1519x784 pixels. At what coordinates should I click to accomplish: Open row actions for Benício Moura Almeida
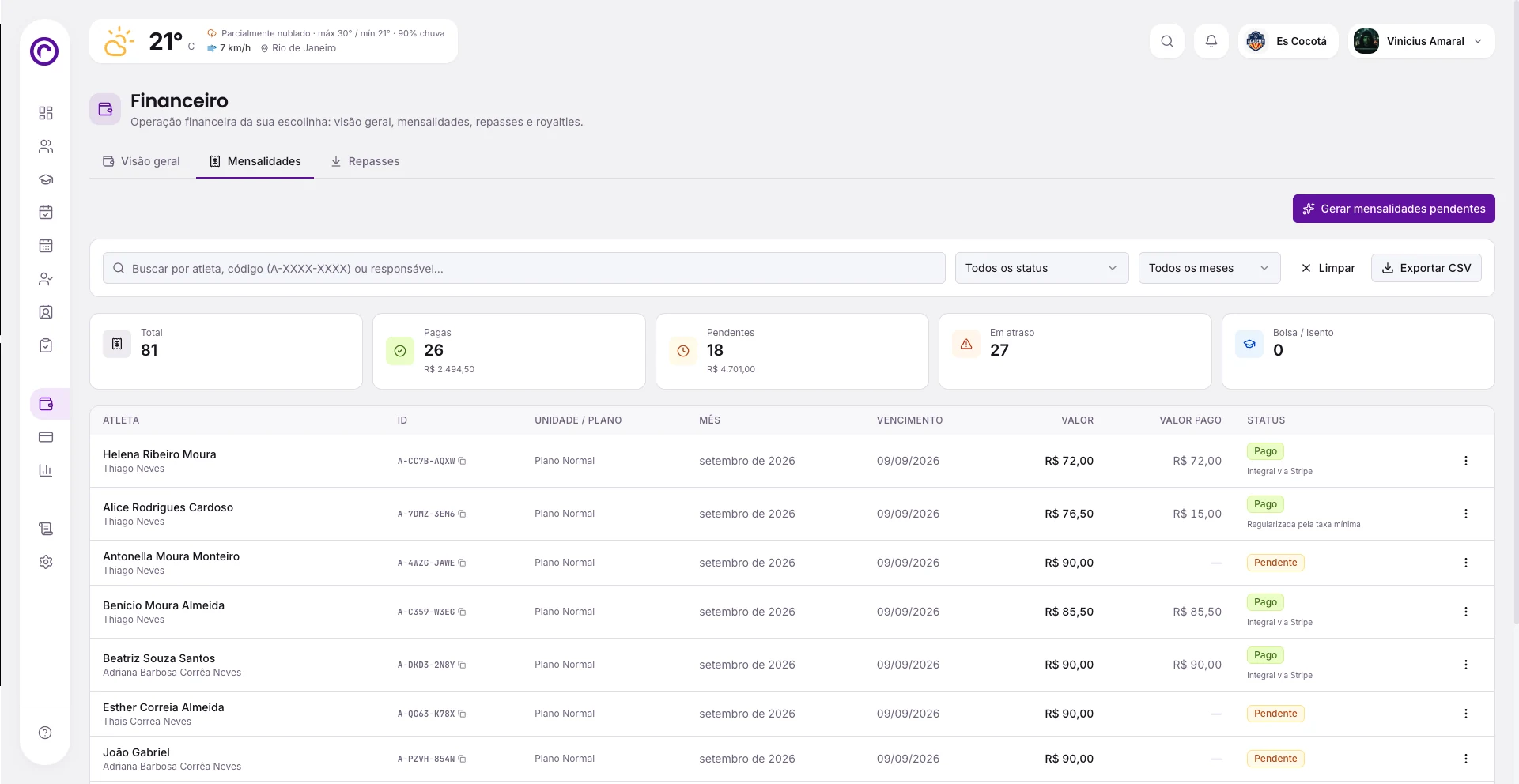coord(1465,612)
